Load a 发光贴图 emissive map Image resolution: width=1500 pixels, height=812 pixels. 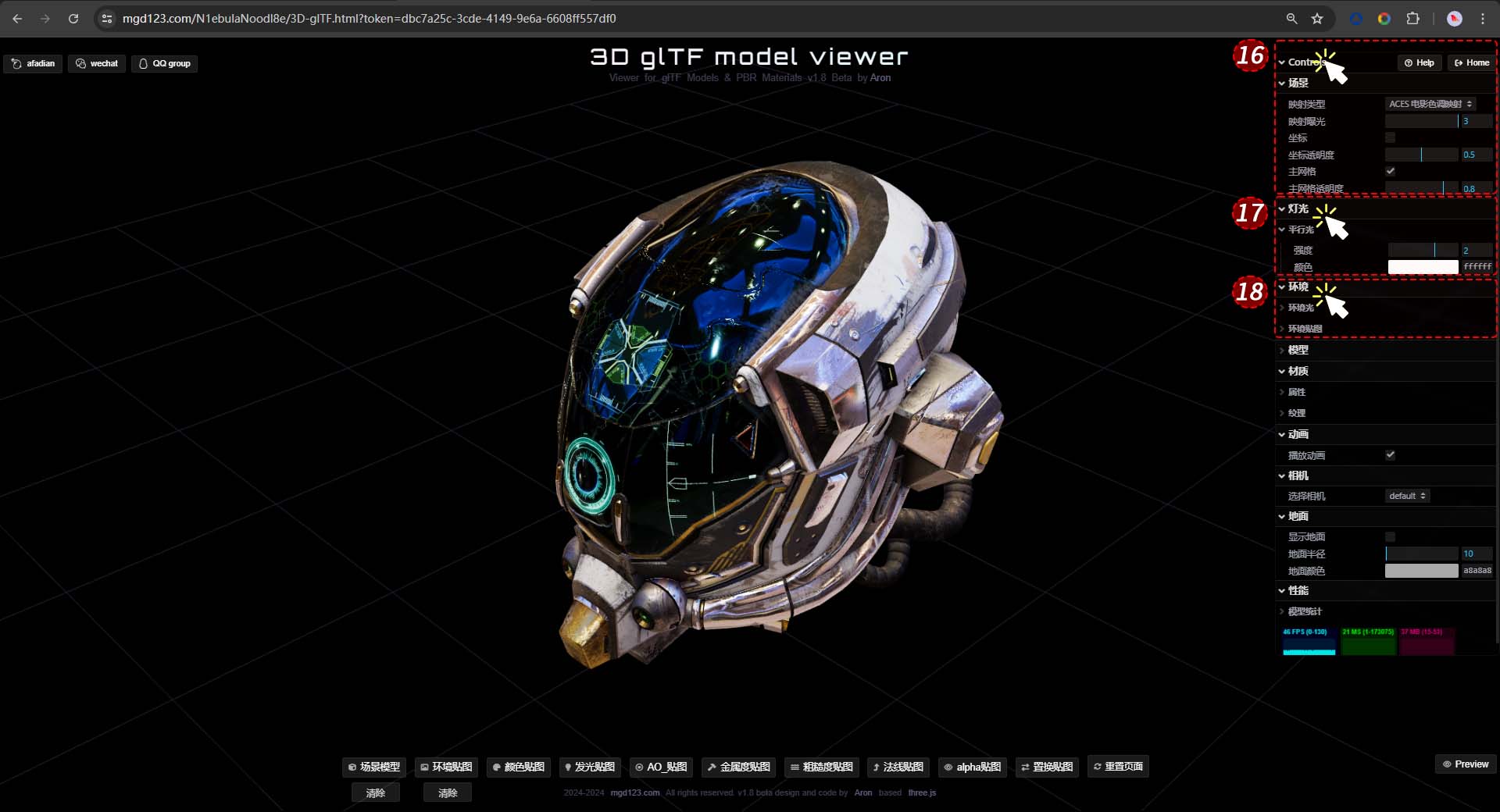pos(589,767)
